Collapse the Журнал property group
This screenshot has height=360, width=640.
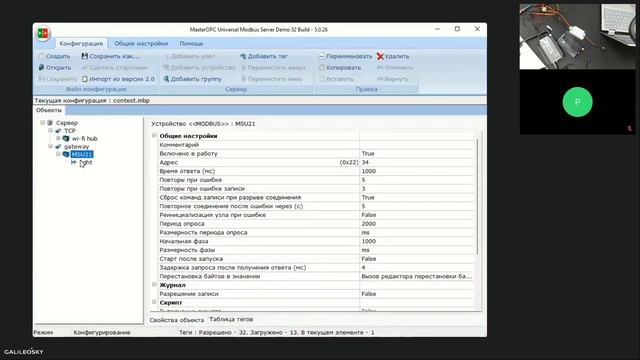[154, 284]
